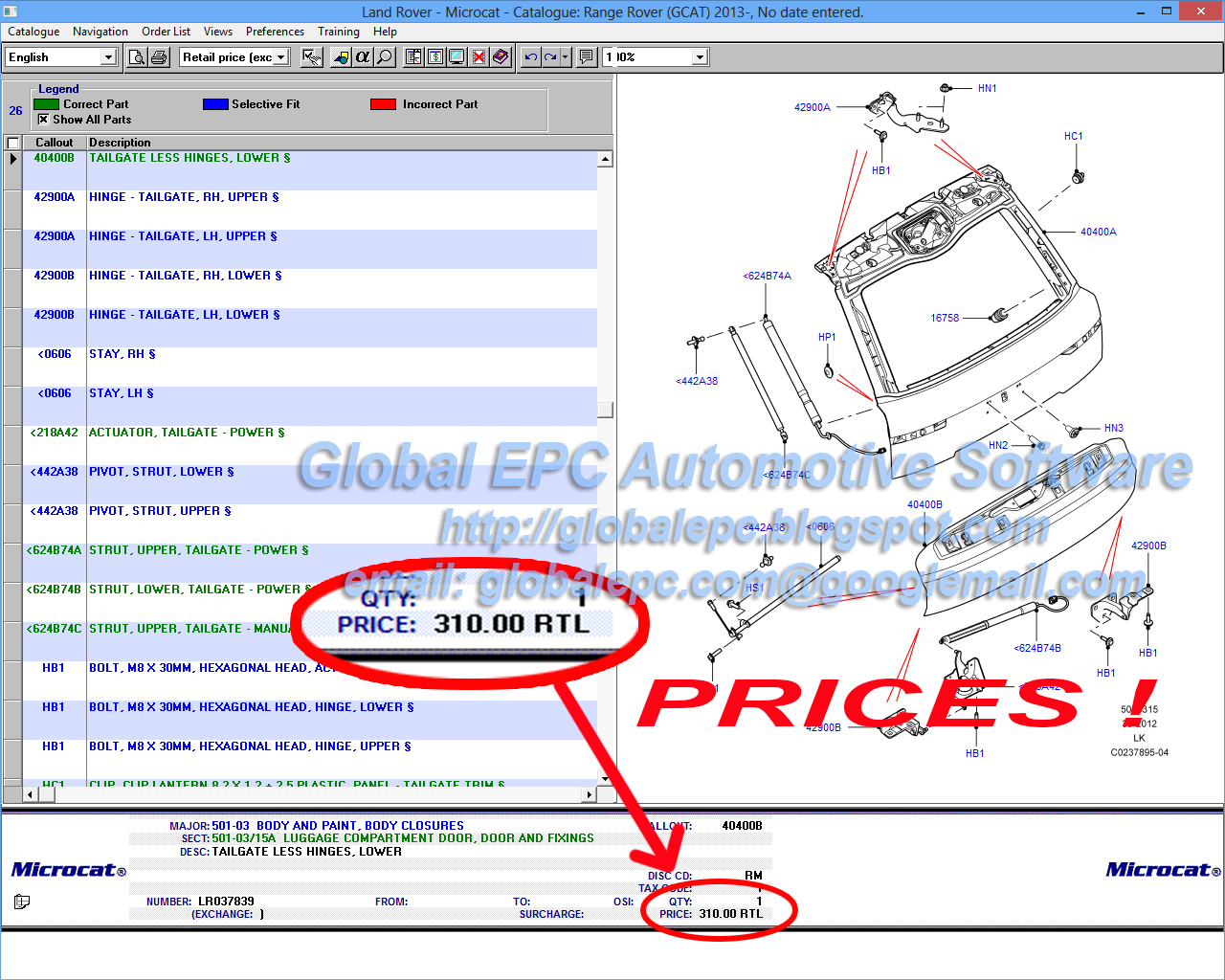Select row PIVOT, STRUT, UPPER
The image size is (1225, 980).
point(310,523)
